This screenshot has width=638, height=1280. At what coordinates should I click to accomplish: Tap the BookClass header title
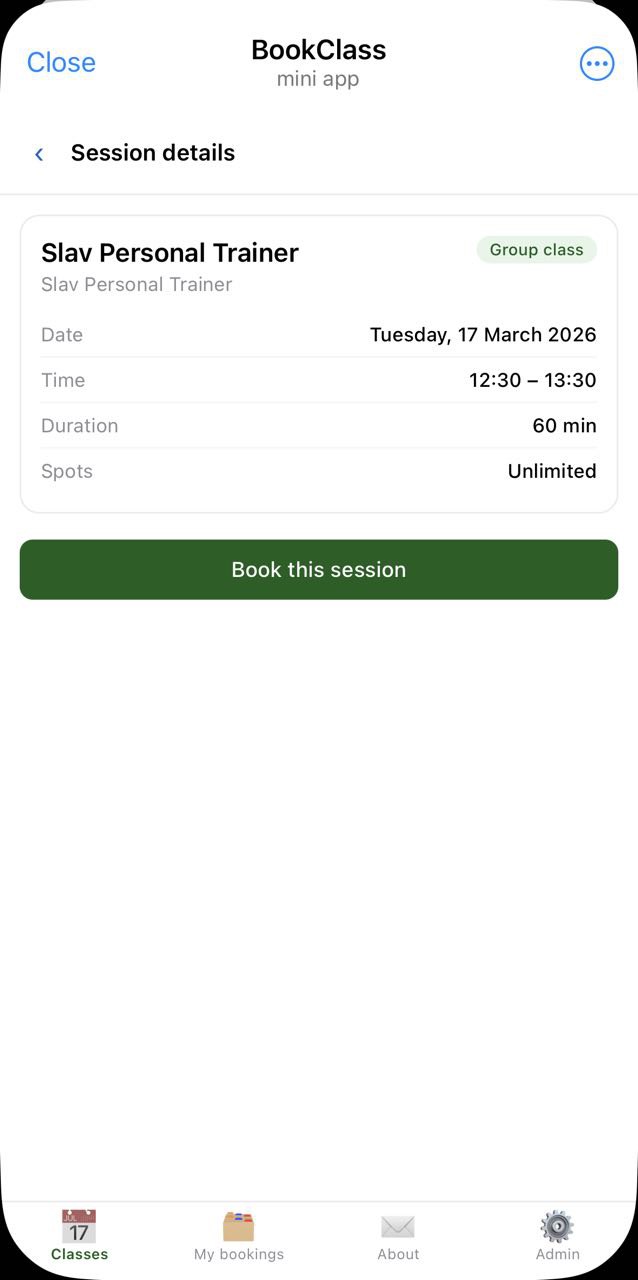318,50
